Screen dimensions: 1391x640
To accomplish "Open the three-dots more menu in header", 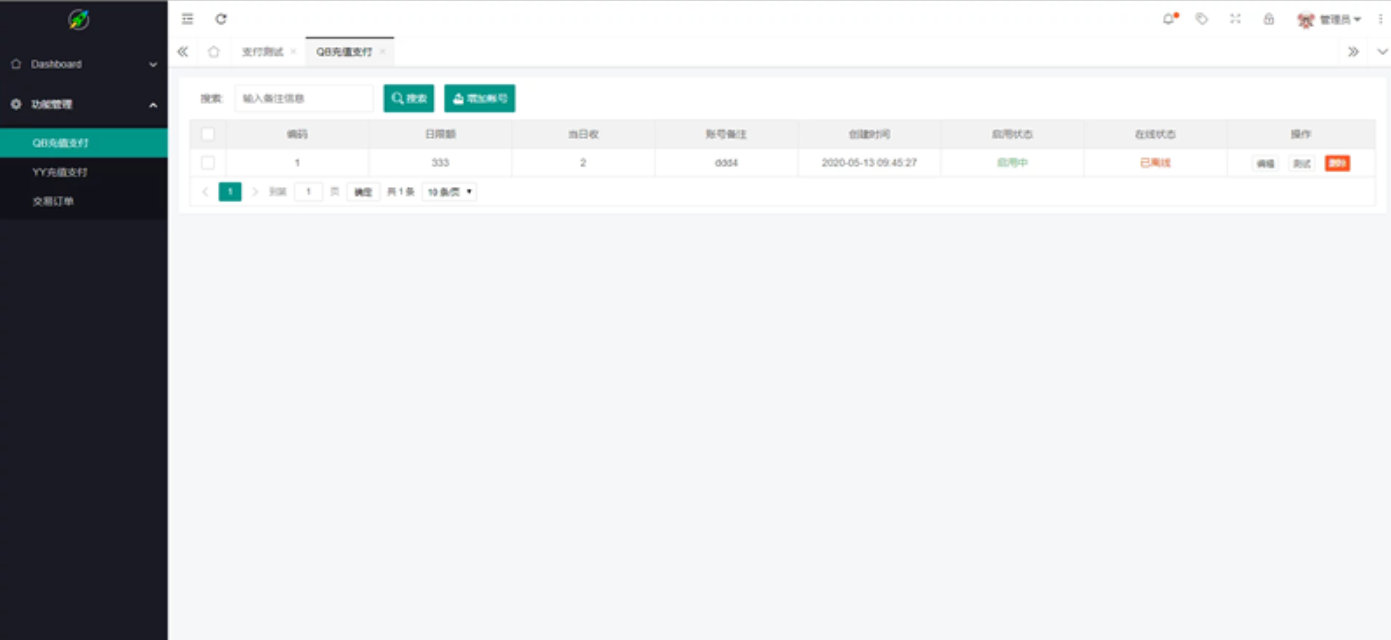I will click(1381, 19).
